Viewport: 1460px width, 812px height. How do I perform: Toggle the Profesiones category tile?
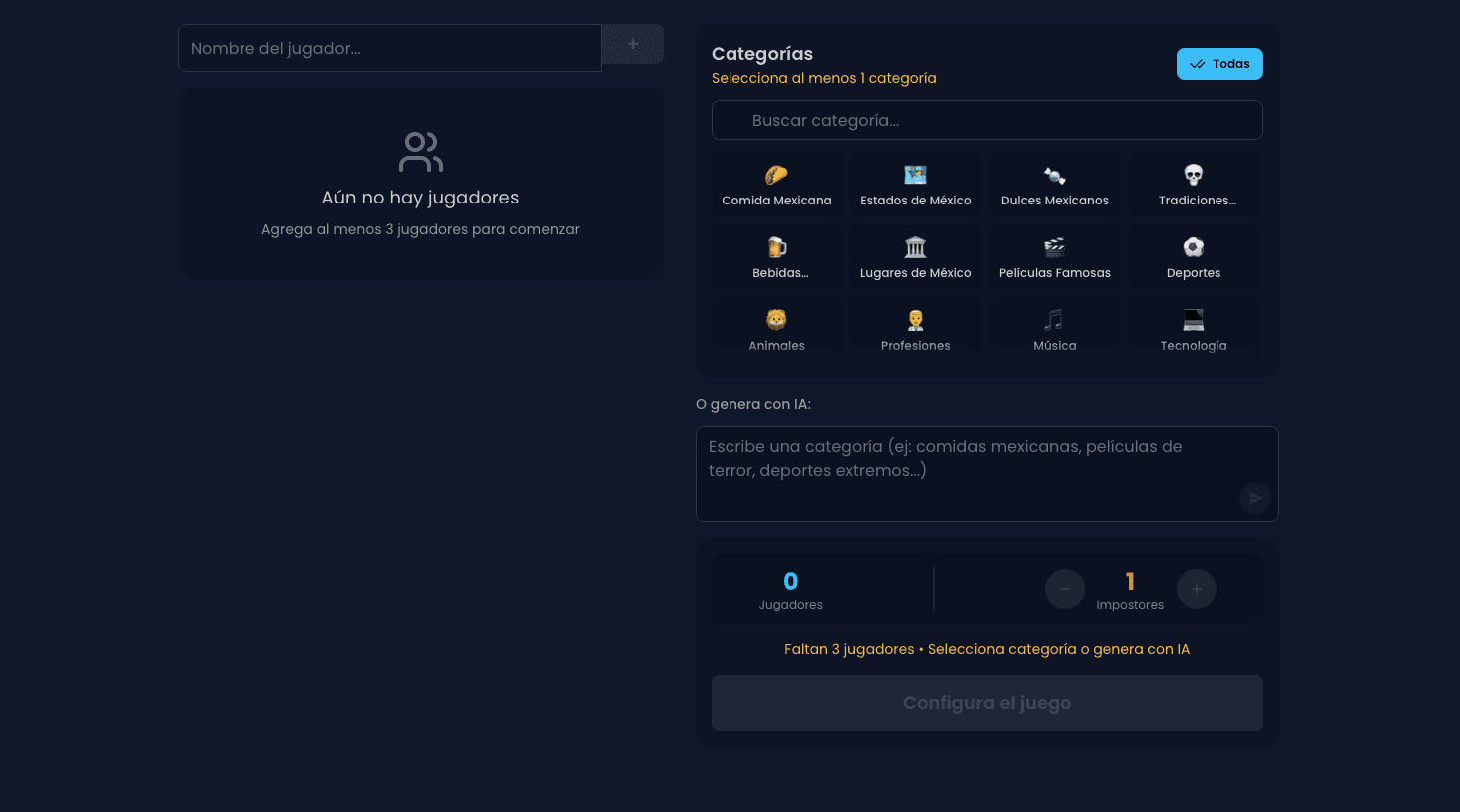(x=915, y=330)
